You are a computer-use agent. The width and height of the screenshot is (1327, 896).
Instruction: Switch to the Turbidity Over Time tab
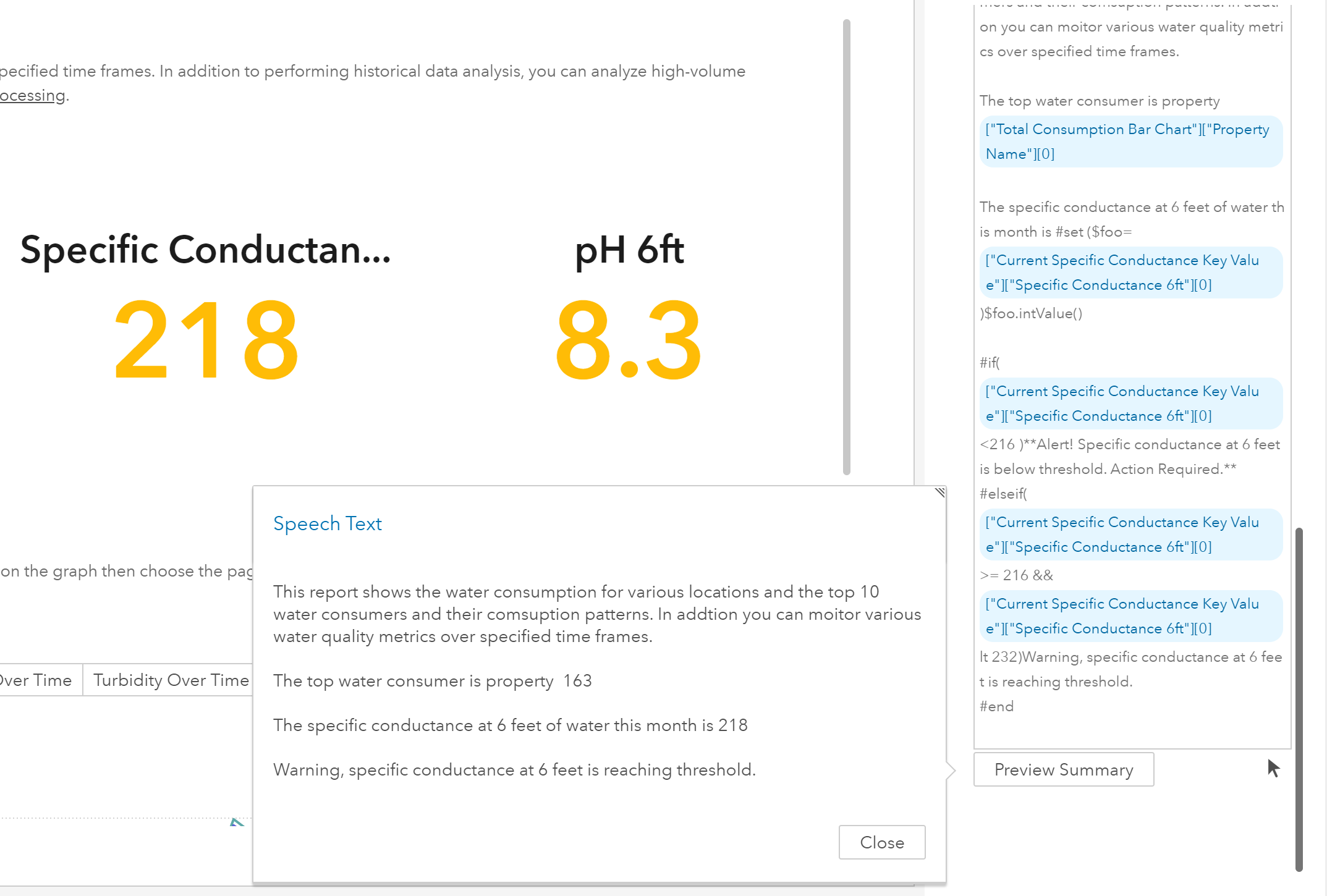coord(171,680)
